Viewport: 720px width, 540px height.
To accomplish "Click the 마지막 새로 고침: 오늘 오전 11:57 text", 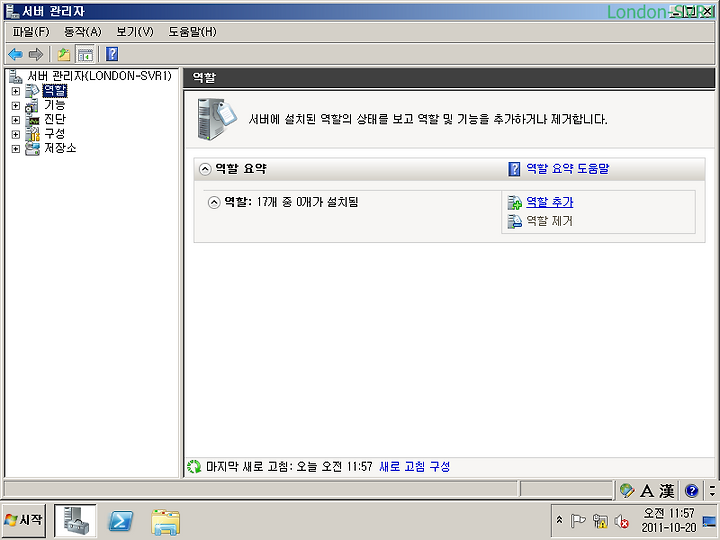I will pos(289,467).
